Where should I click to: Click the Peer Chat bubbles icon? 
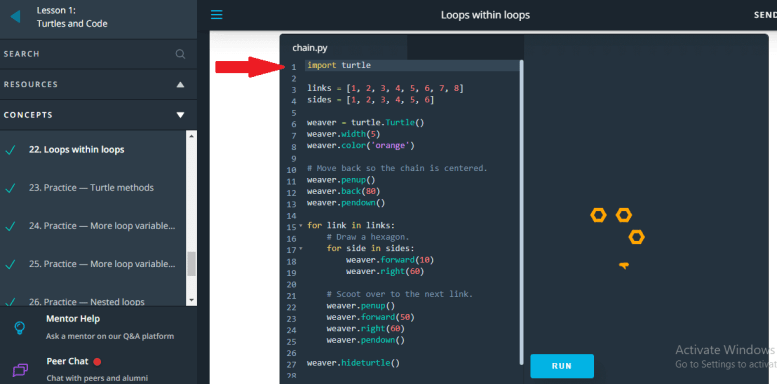[20, 370]
